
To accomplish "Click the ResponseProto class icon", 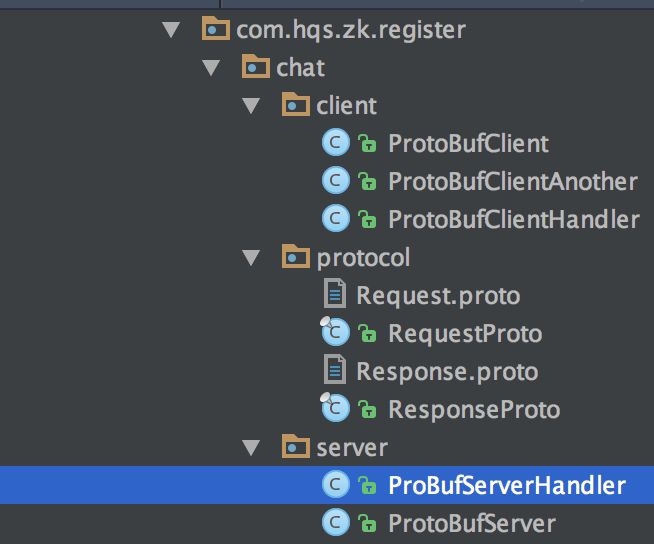I will click(x=334, y=409).
